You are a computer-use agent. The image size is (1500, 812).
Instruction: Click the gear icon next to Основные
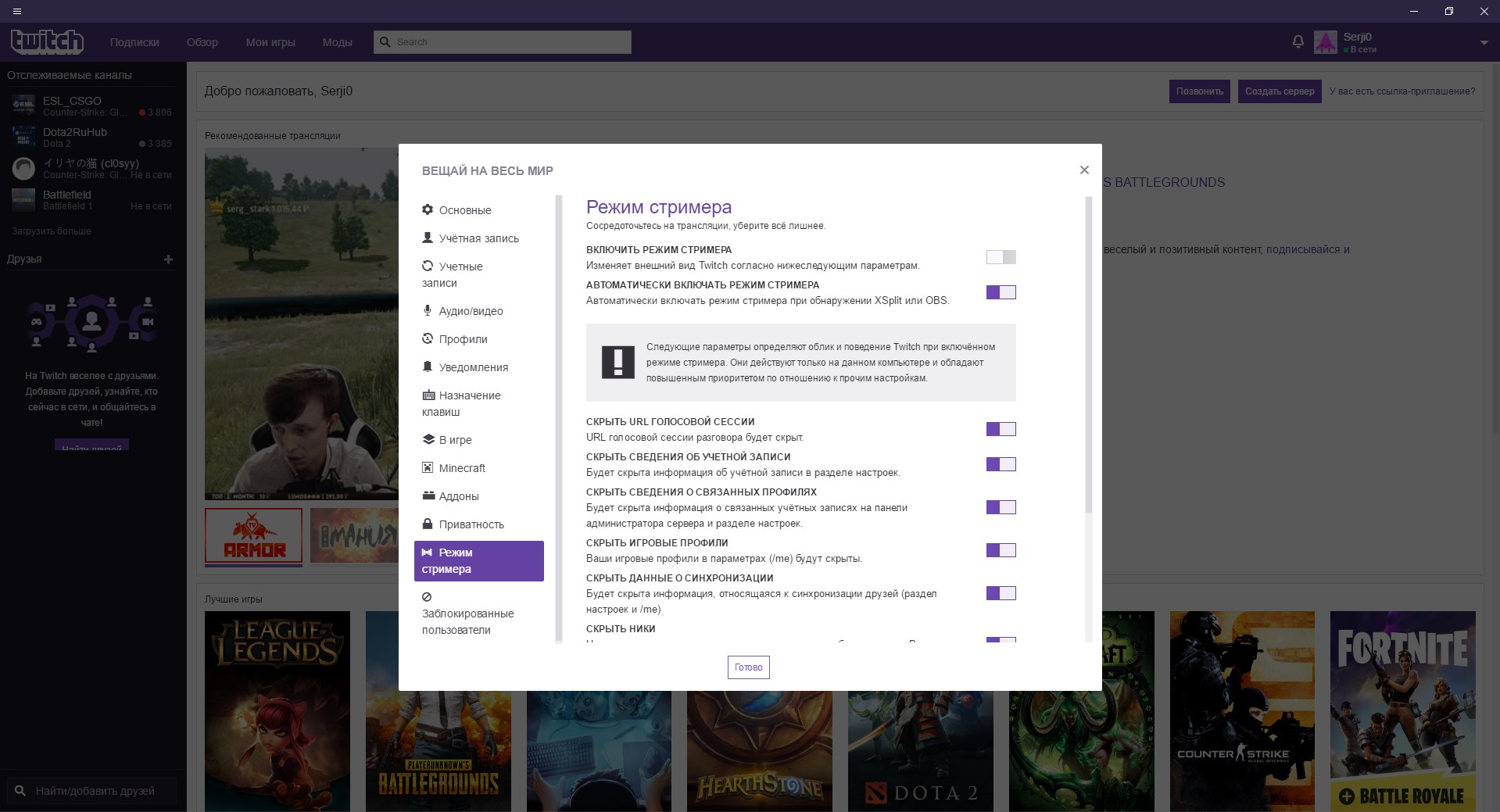428,209
